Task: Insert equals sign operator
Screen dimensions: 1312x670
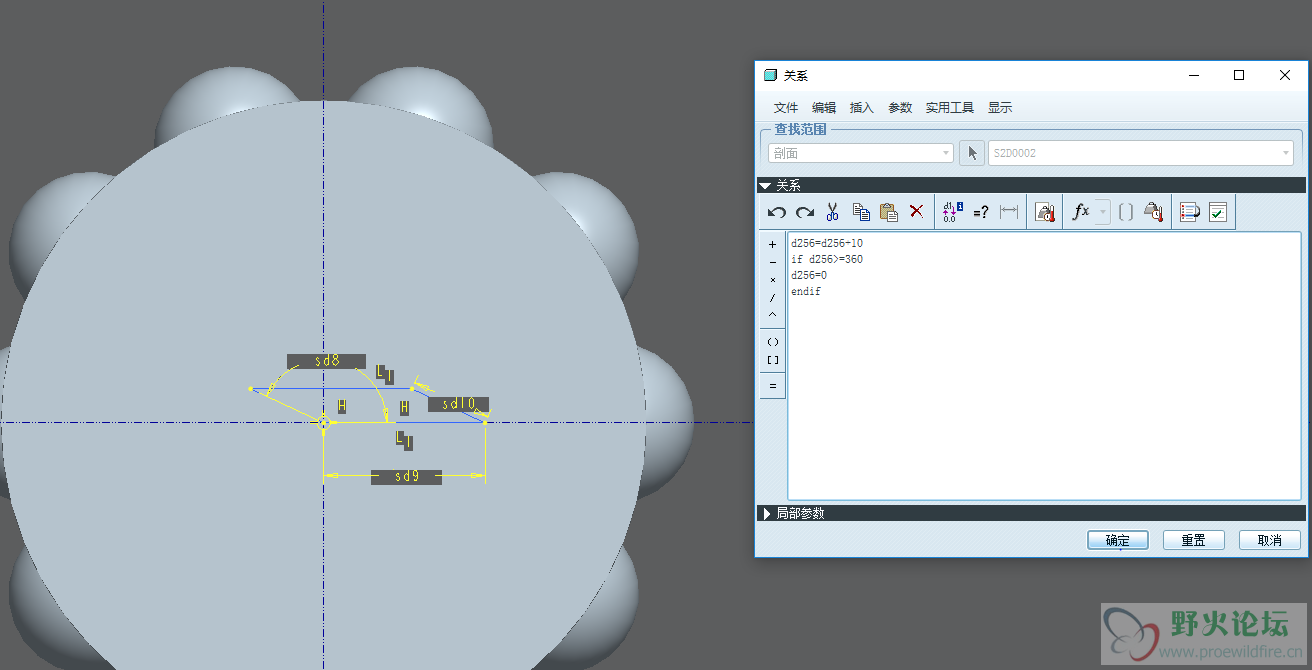Action: click(x=772, y=386)
